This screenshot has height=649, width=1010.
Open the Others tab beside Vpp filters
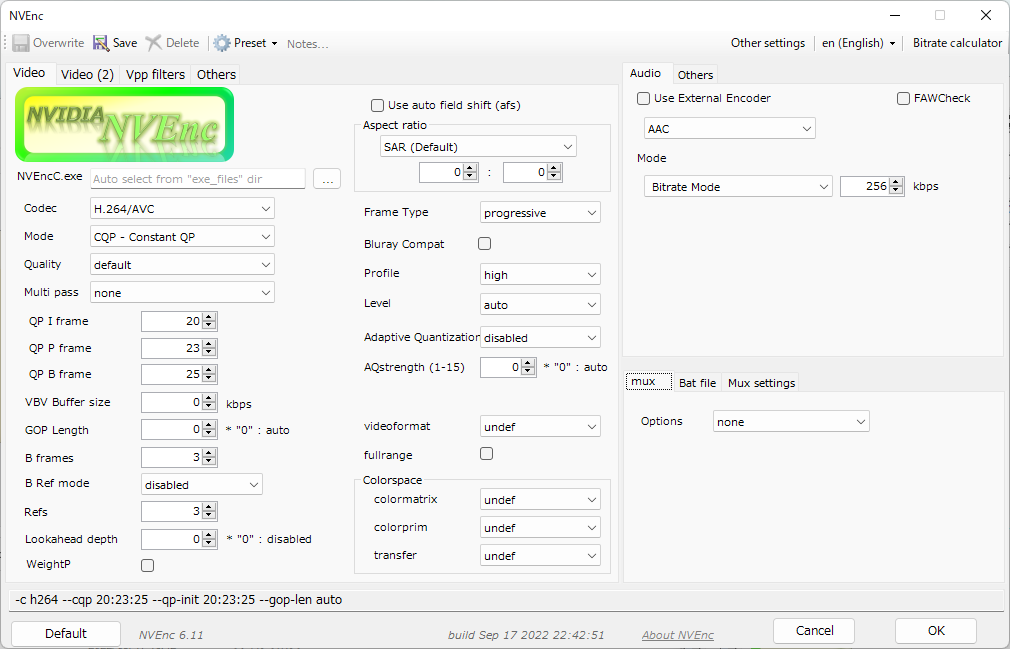[x=216, y=75]
